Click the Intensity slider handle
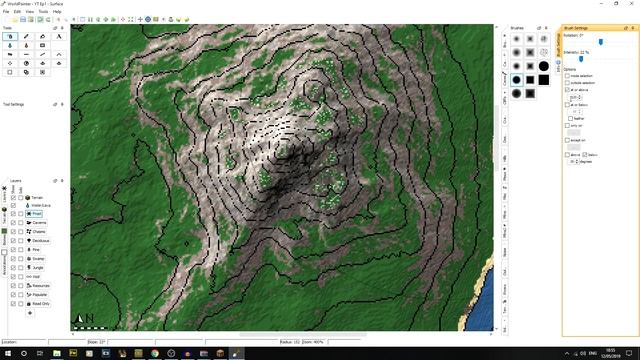Screen dimensions: 640x360 click(581, 59)
